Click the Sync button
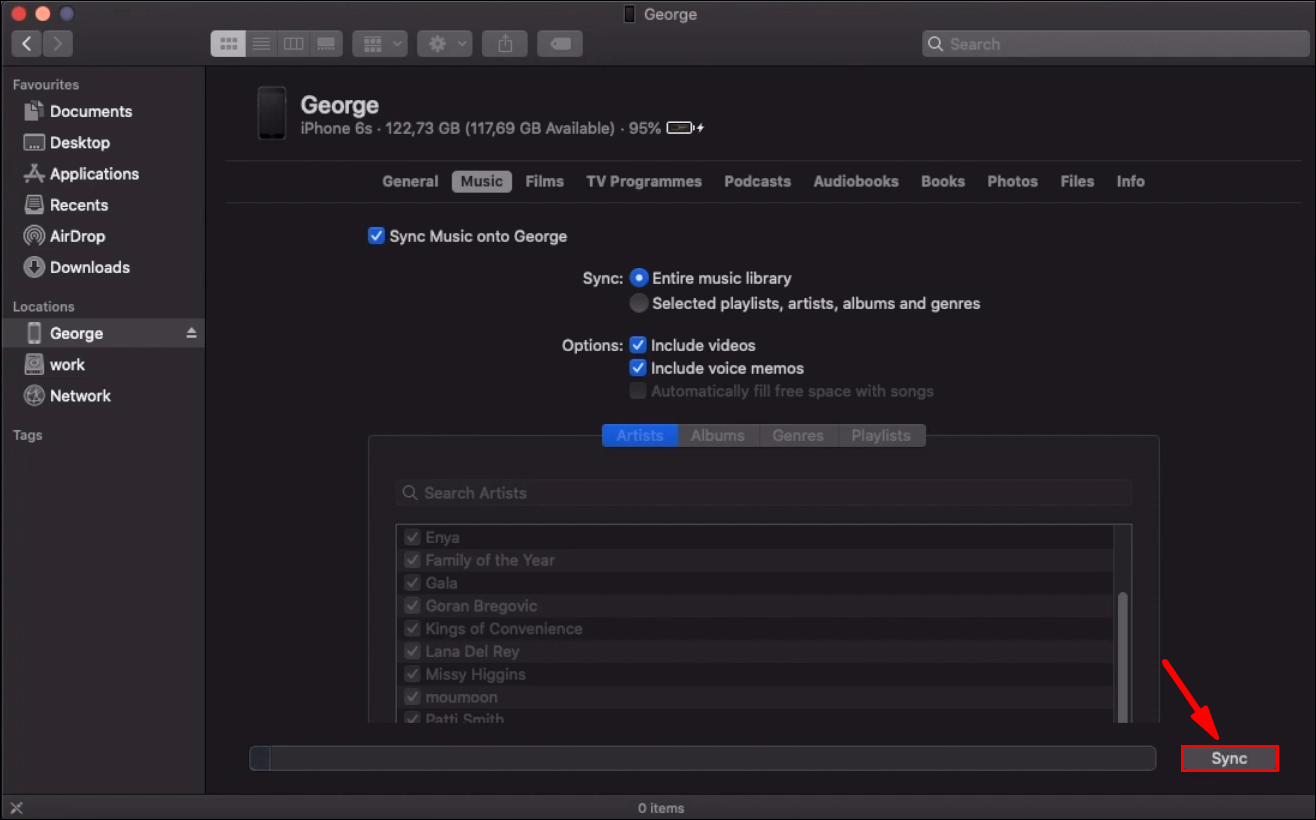The image size is (1316, 820). (x=1230, y=759)
